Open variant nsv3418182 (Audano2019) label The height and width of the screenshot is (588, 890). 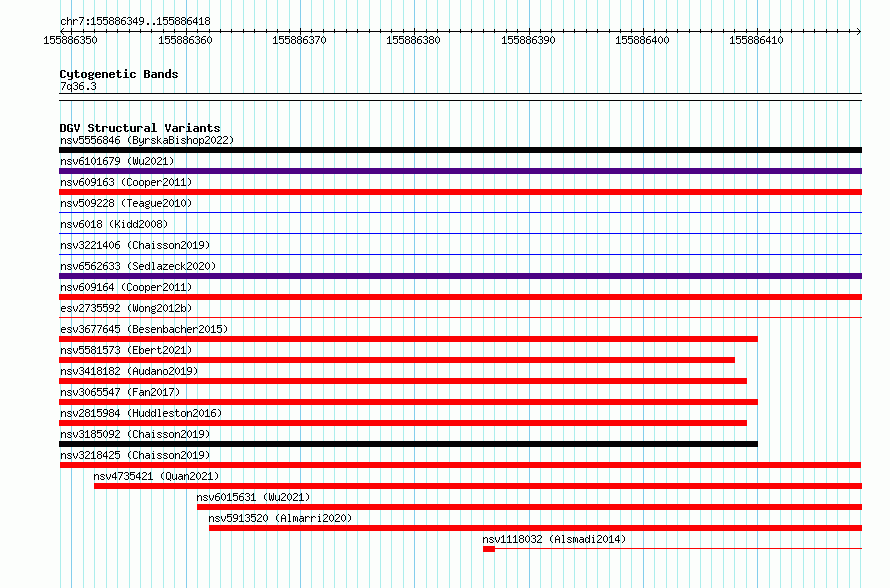pos(129,371)
